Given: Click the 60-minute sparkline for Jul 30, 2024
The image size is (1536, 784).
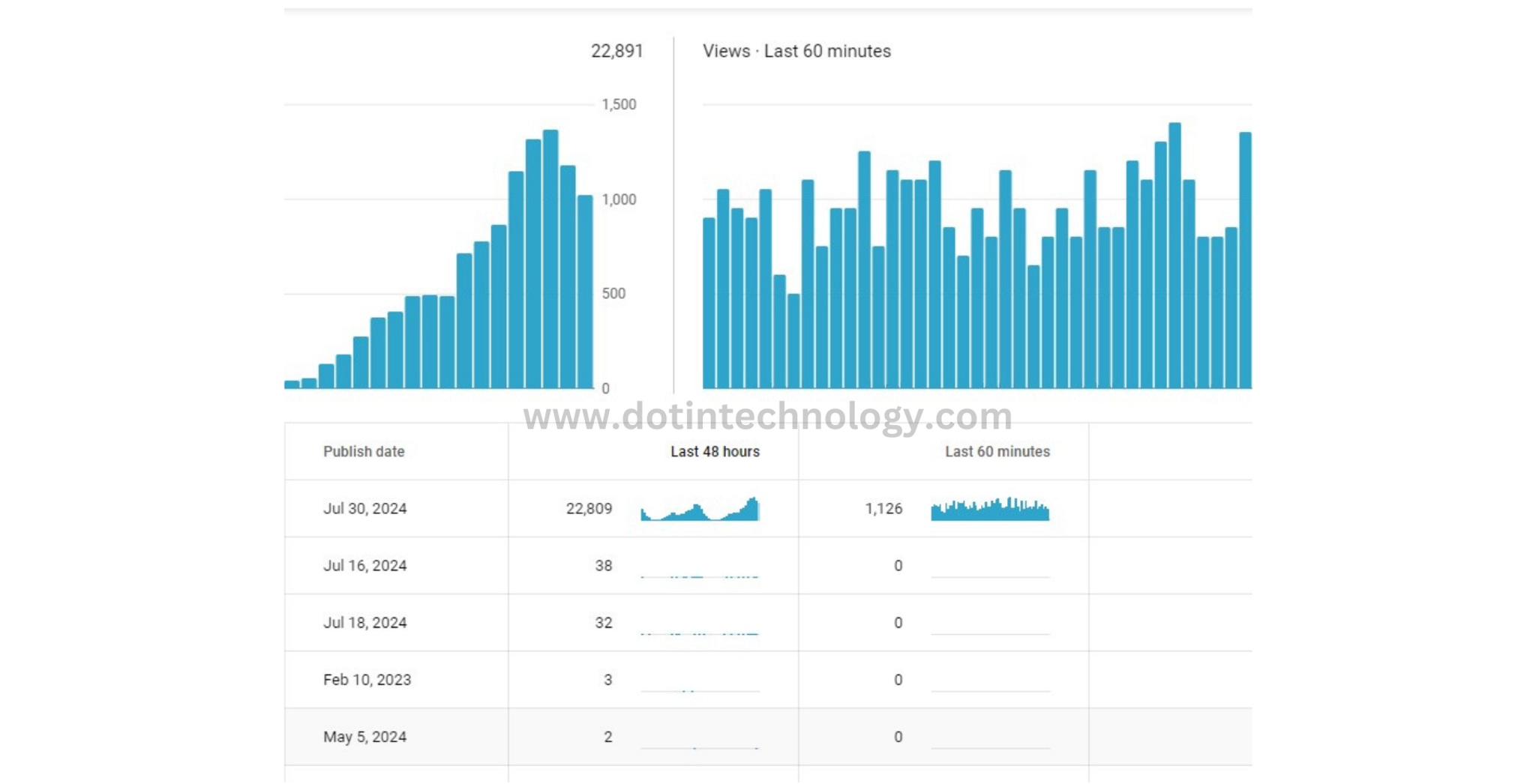Looking at the screenshot, I should [x=990, y=509].
